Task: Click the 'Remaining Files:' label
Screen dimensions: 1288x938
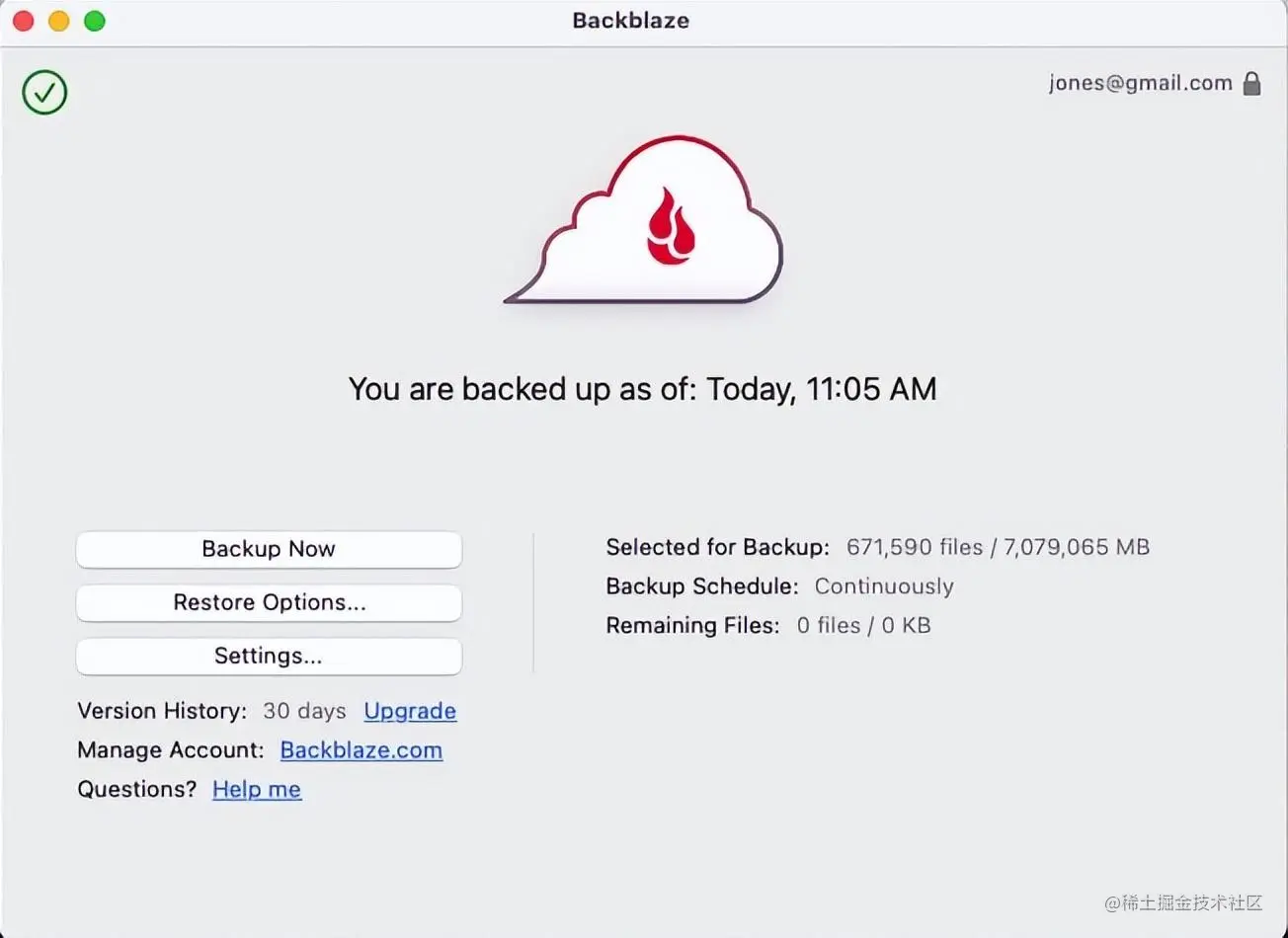Action: click(x=692, y=626)
